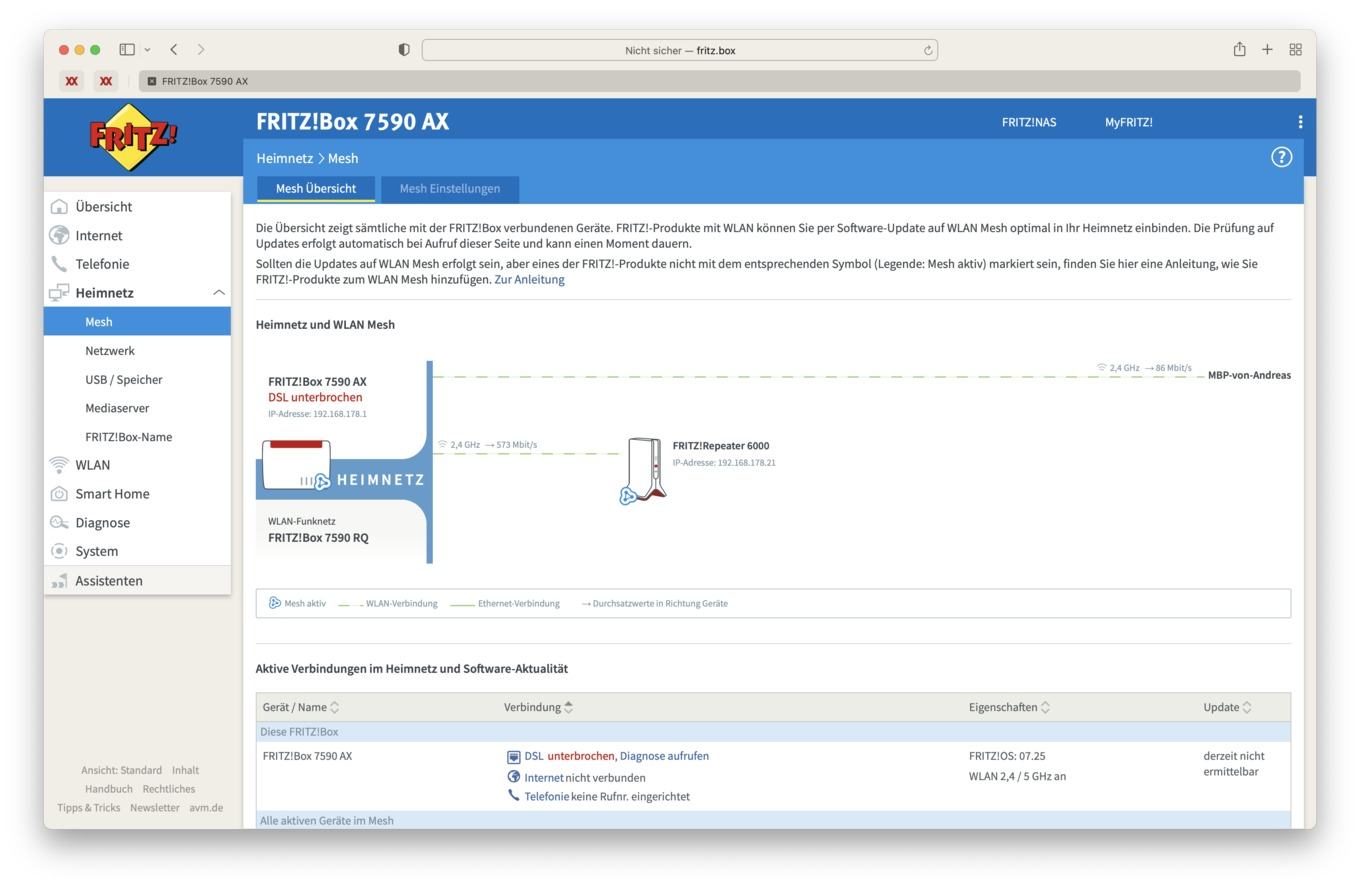The width and height of the screenshot is (1360, 887).
Task: Click the Handbuch footer link
Action: point(108,789)
